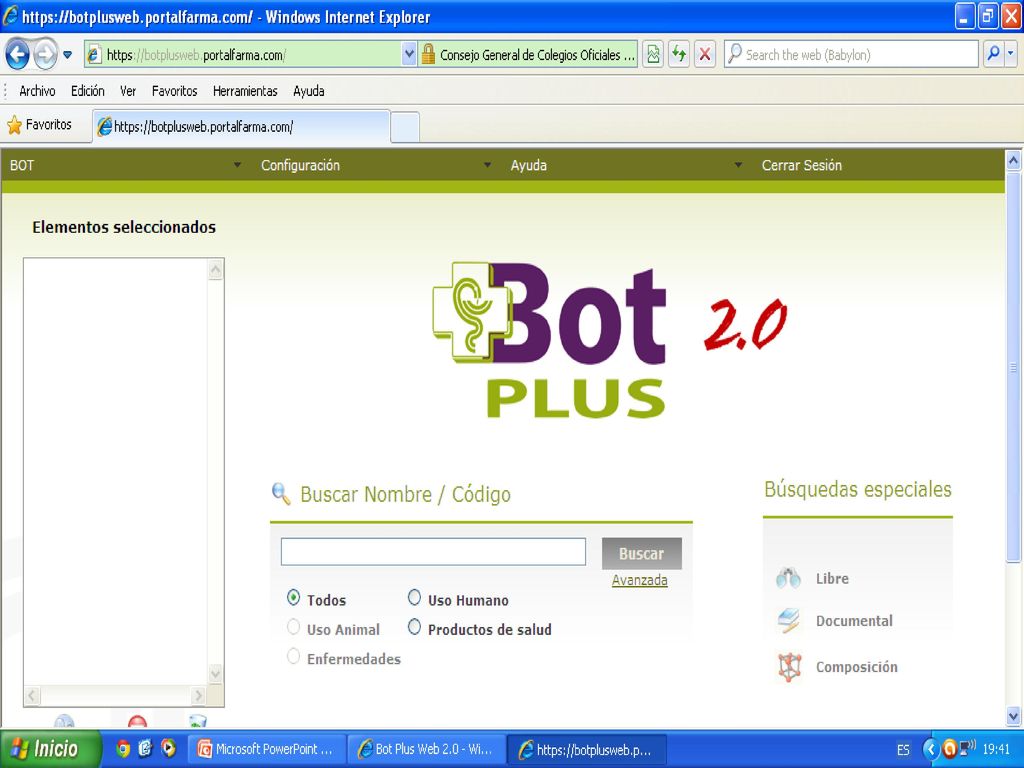1024x768 pixels.
Task: Open the BOT menu in the green bar
Action: click(x=22, y=165)
